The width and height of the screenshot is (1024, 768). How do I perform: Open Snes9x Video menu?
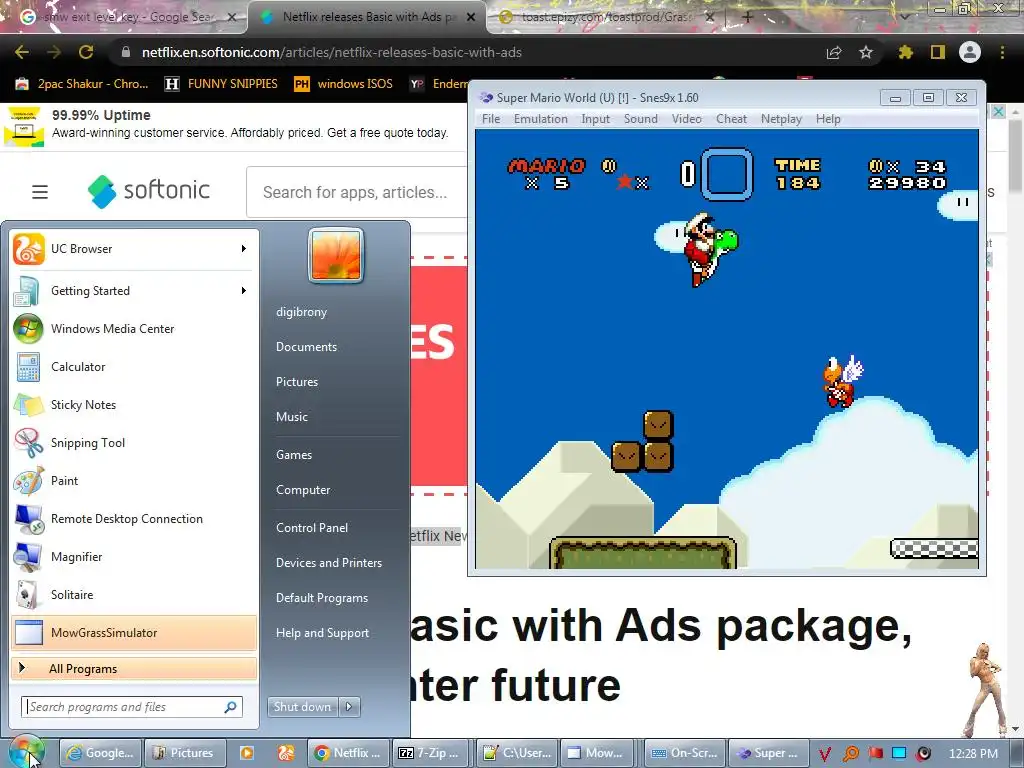point(686,119)
